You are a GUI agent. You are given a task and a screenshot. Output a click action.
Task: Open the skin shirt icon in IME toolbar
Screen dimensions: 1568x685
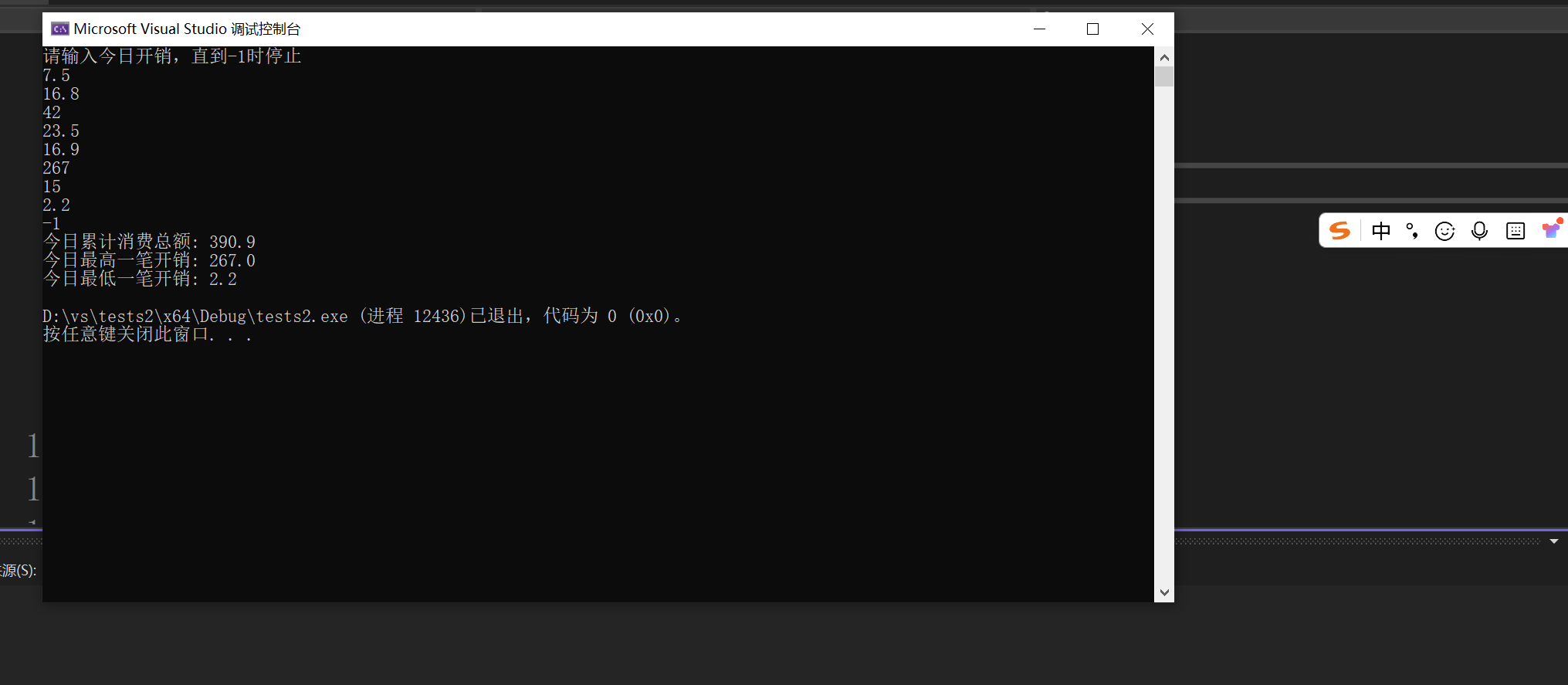coord(1552,229)
